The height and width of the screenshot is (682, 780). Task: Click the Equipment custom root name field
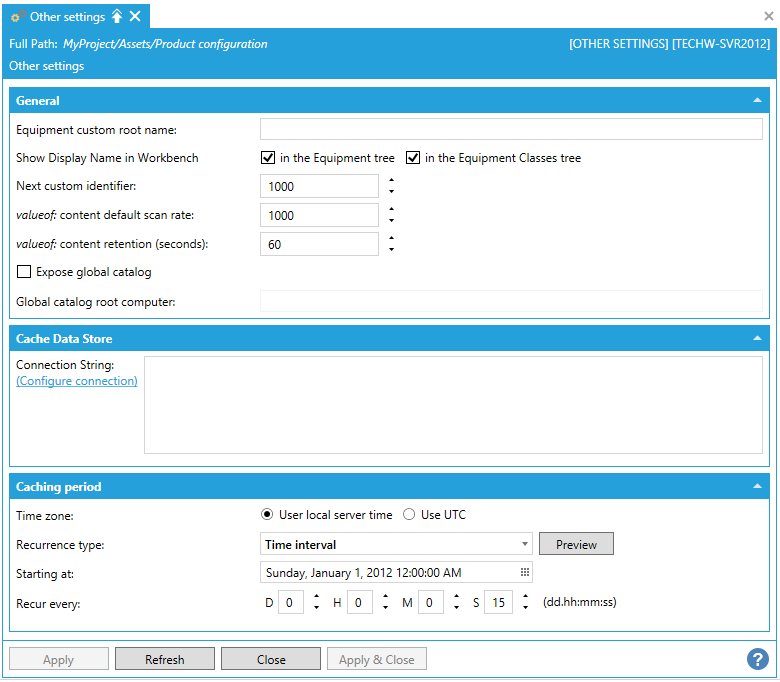point(511,129)
